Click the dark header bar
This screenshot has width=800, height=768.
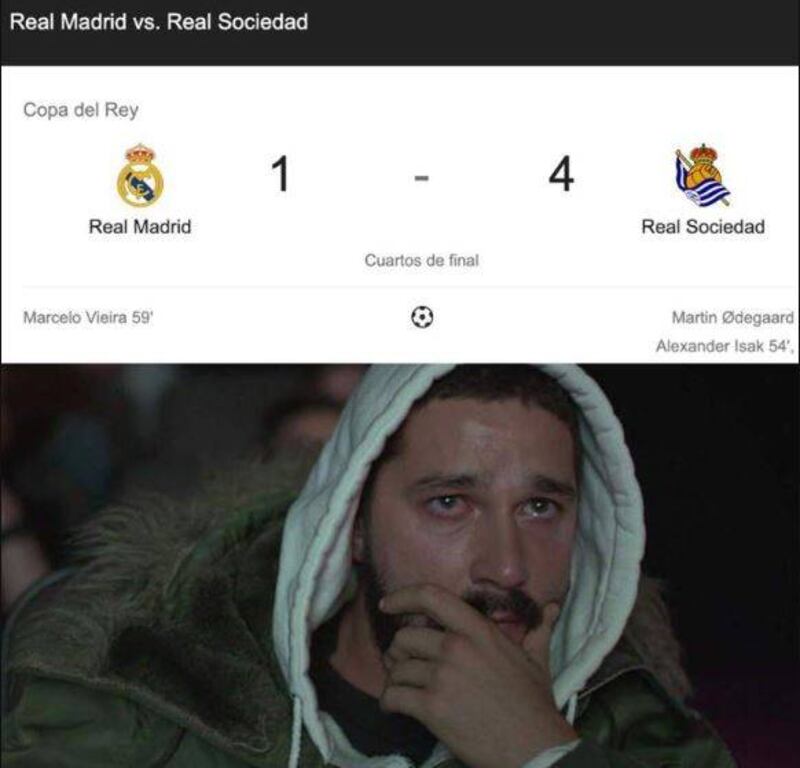coord(400,33)
